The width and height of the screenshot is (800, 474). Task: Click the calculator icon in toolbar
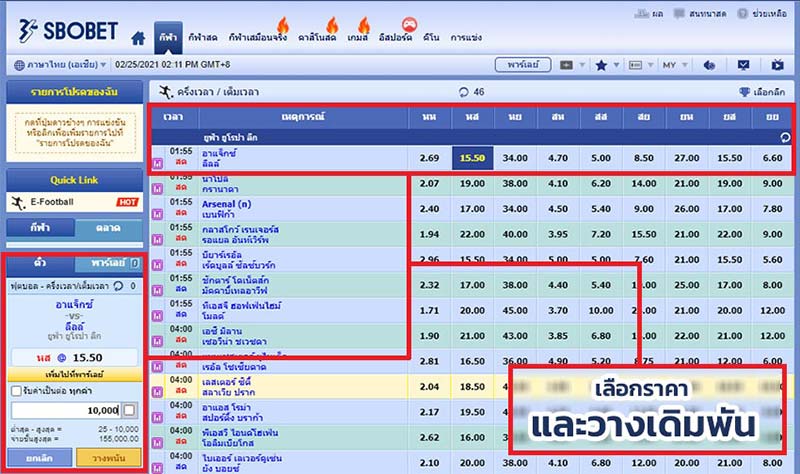(566, 65)
